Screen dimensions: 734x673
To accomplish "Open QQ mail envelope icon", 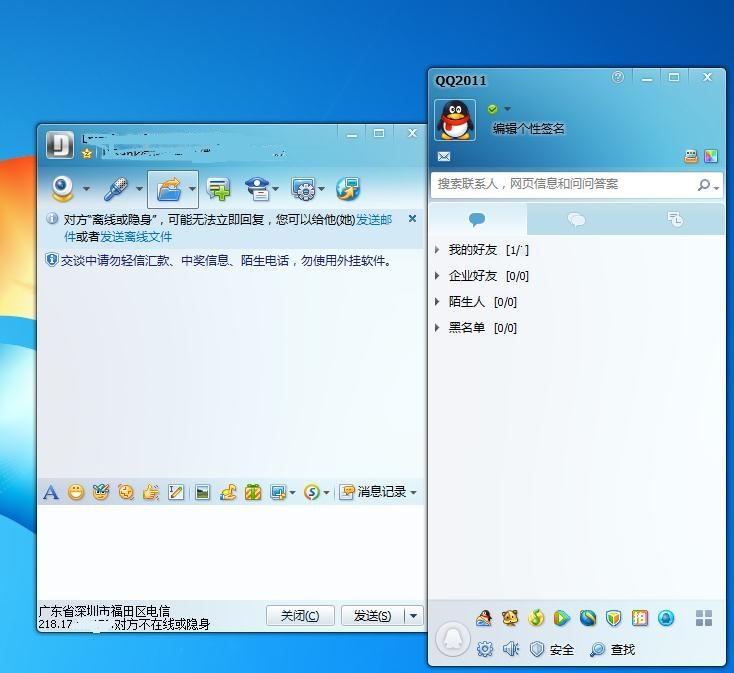I will [444, 156].
